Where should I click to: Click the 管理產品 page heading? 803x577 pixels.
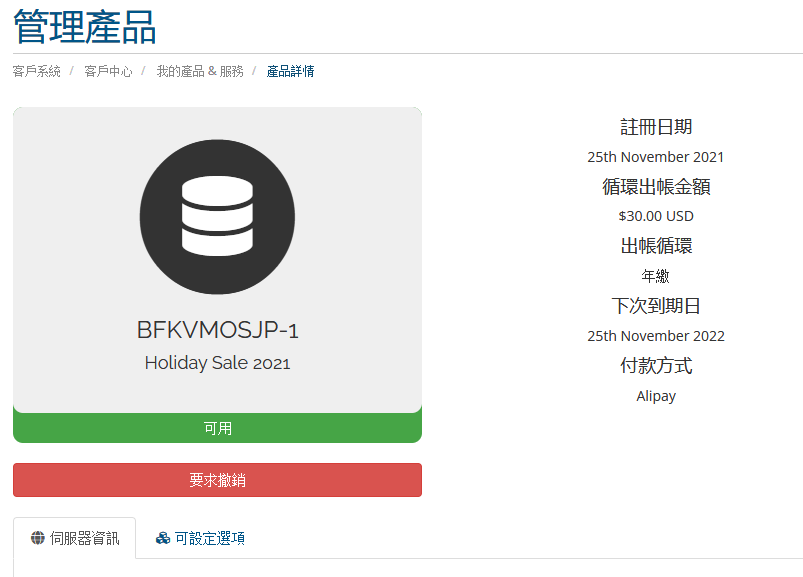pos(84,27)
